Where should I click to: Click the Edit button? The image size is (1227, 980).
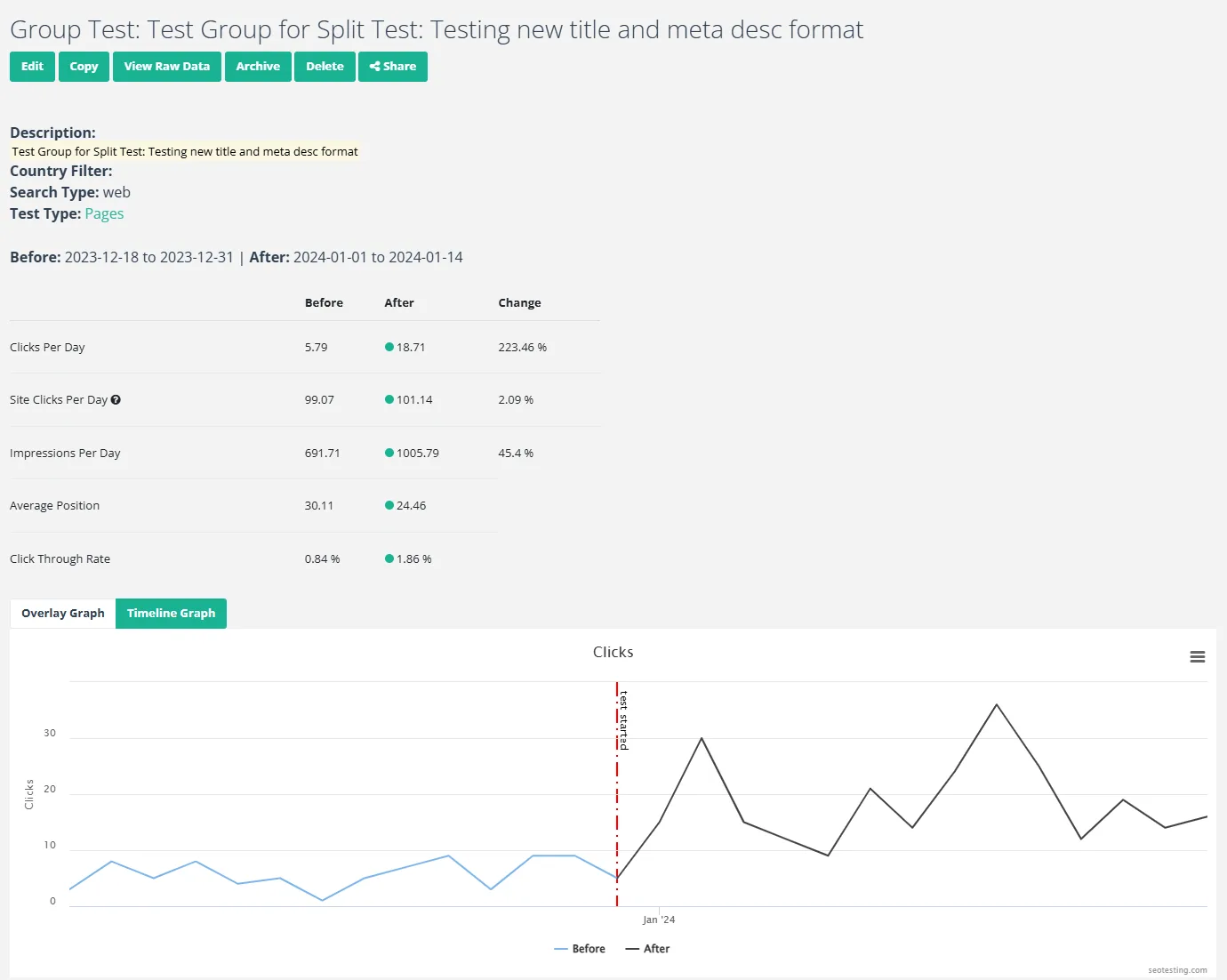[x=32, y=66]
